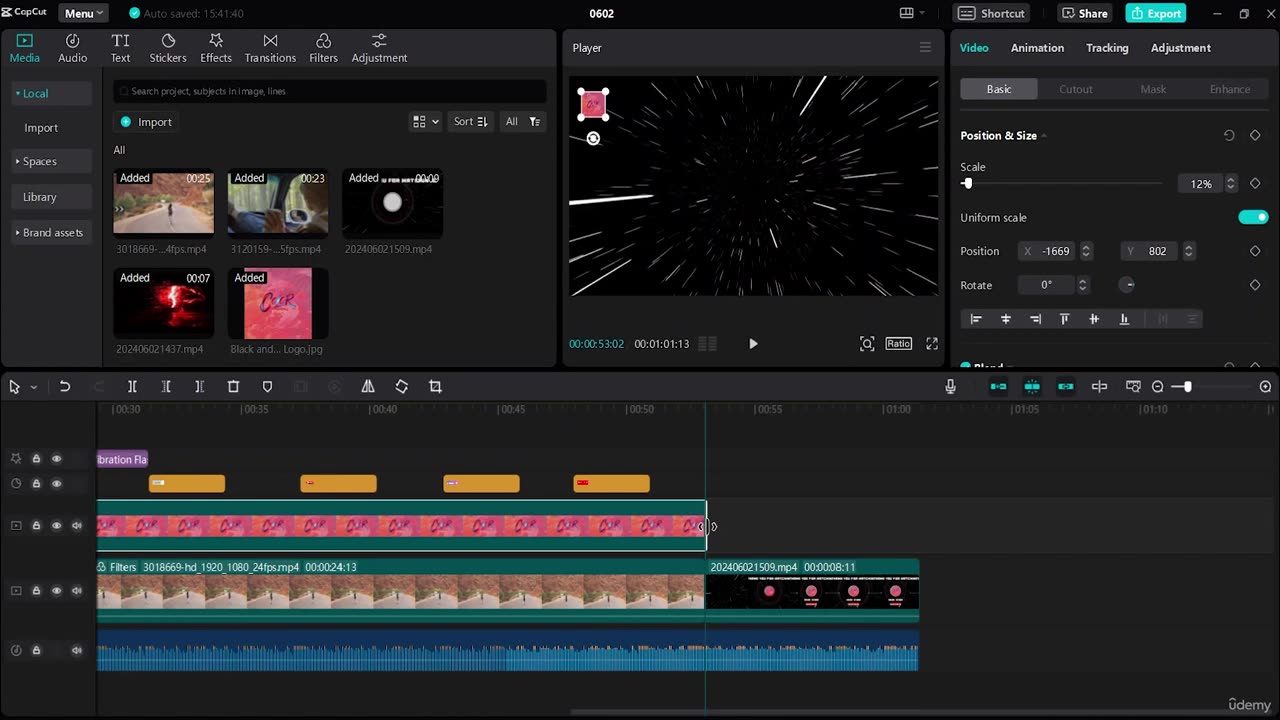Screen dimensions: 1280x720
Task: Click the Split tool in timeline toolbar
Action: [132, 386]
